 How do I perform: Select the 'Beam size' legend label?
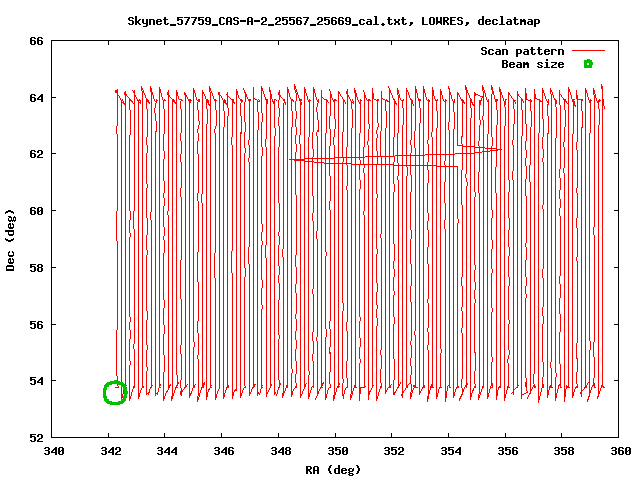pyautogui.click(x=533, y=64)
